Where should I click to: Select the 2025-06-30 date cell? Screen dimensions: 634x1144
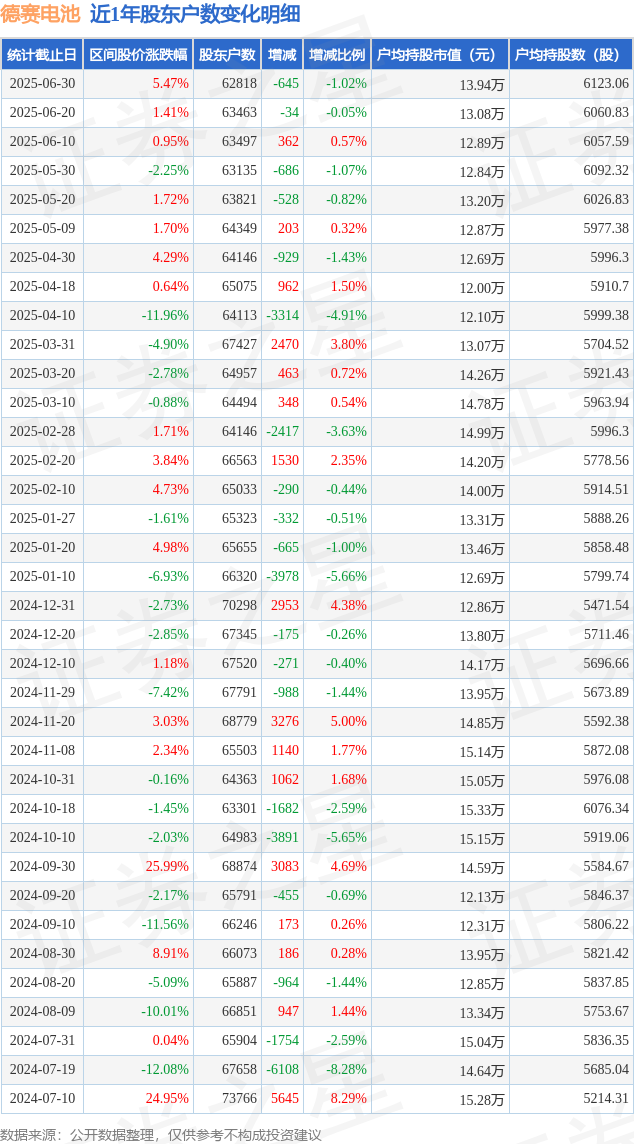coord(42,83)
